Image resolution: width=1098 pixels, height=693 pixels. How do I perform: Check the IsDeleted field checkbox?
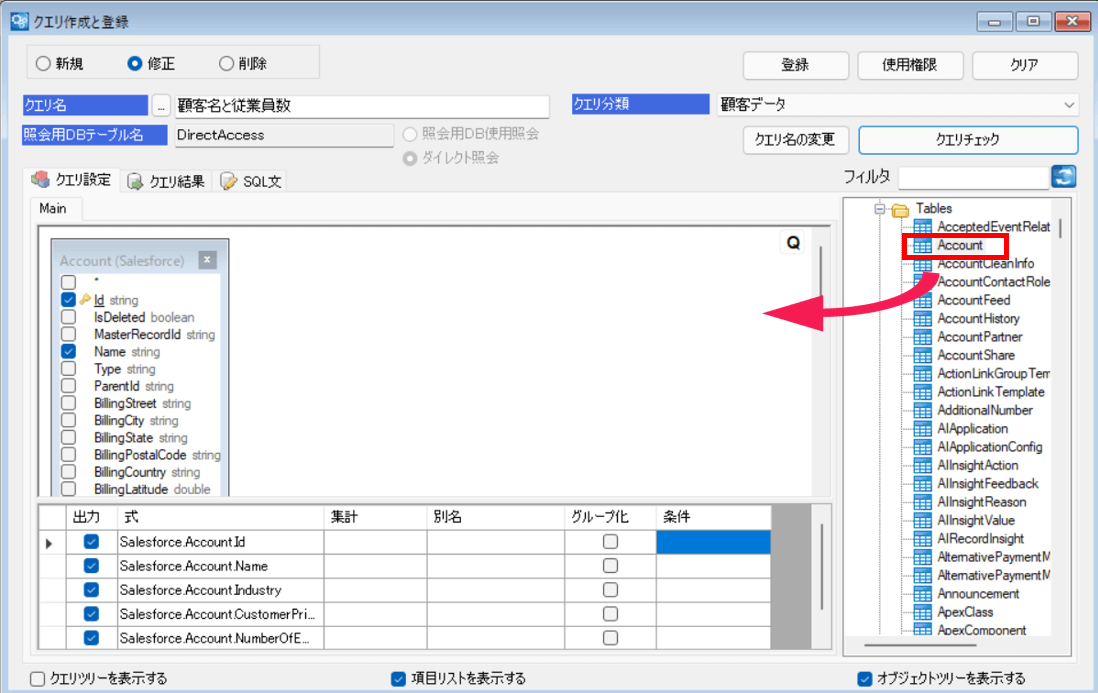(69, 317)
